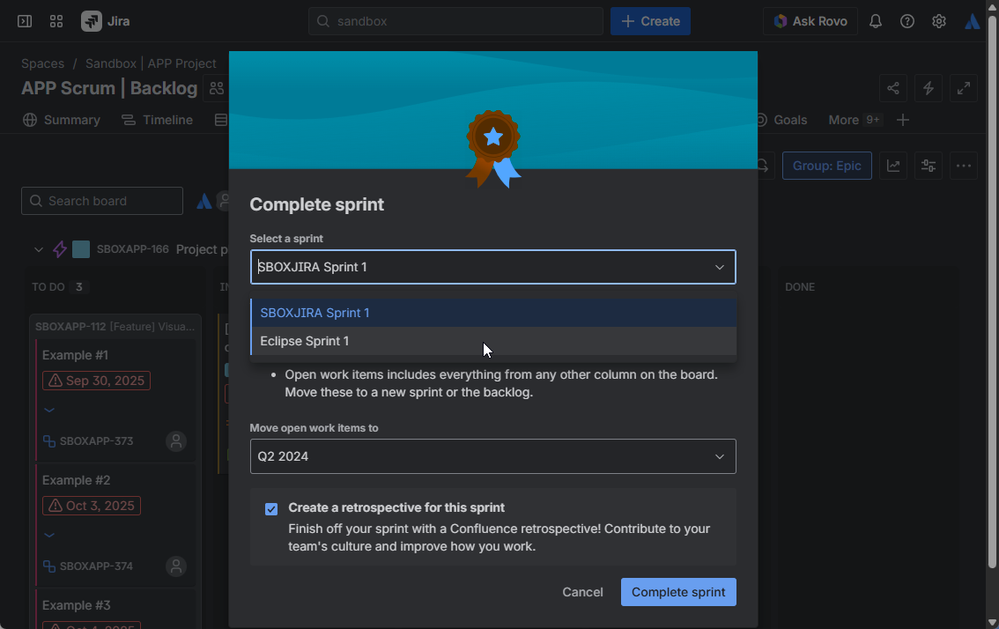The image size is (999, 629).
Task: Switch to the Summary tab
Action: (x=62, y=120)
